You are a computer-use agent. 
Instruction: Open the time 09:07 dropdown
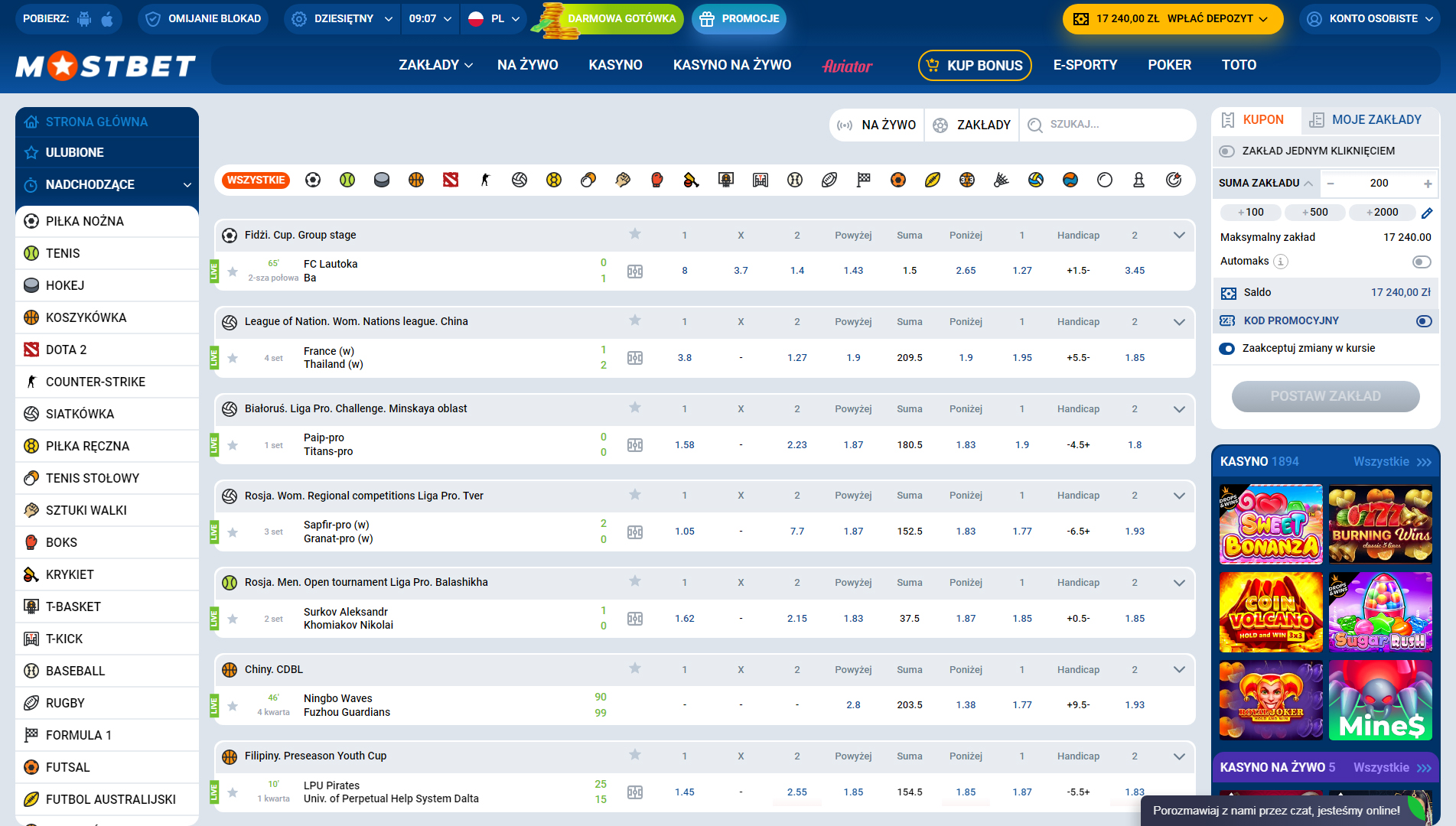pos(430,18)
